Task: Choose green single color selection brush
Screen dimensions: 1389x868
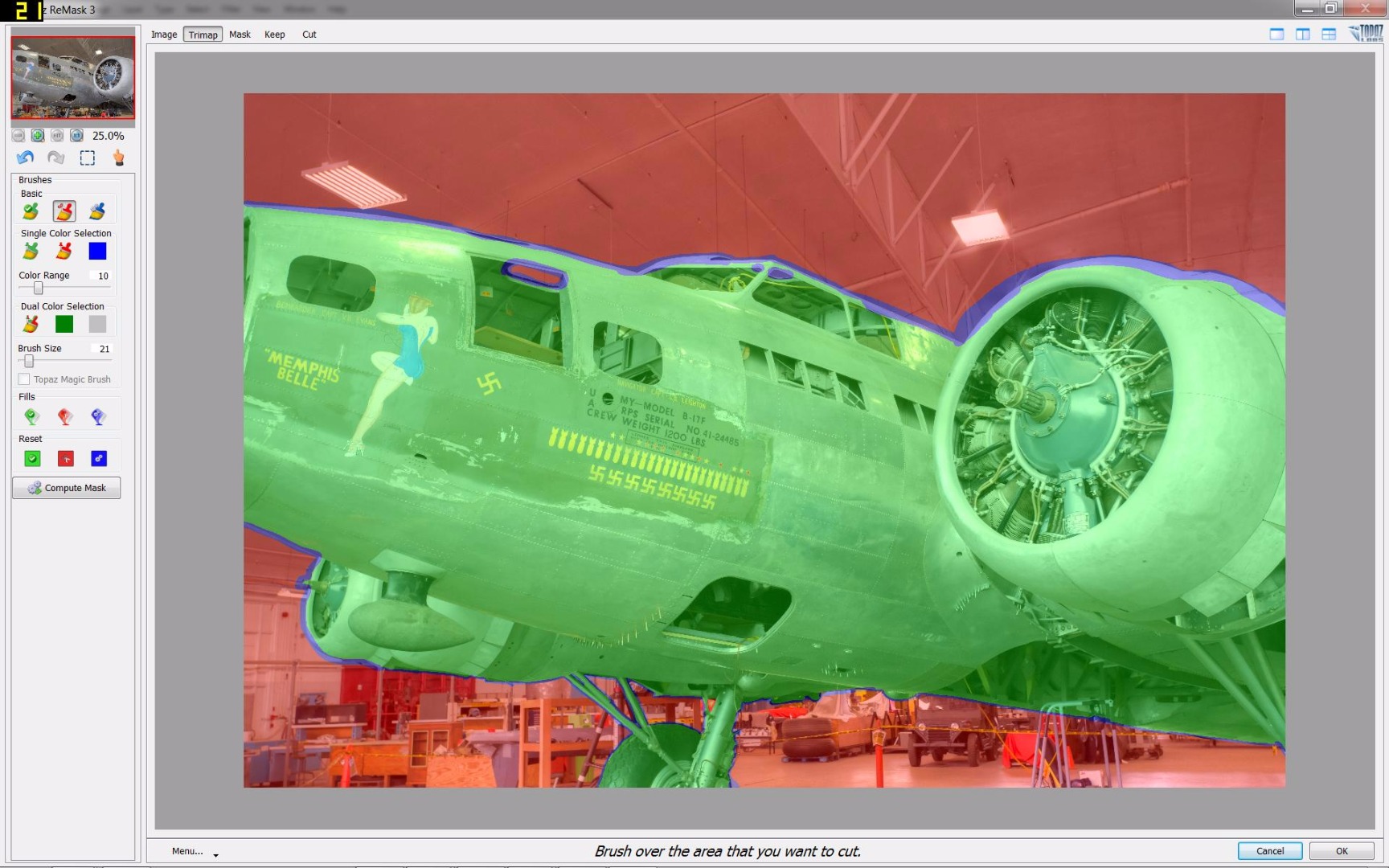Action: click(31, 252)
